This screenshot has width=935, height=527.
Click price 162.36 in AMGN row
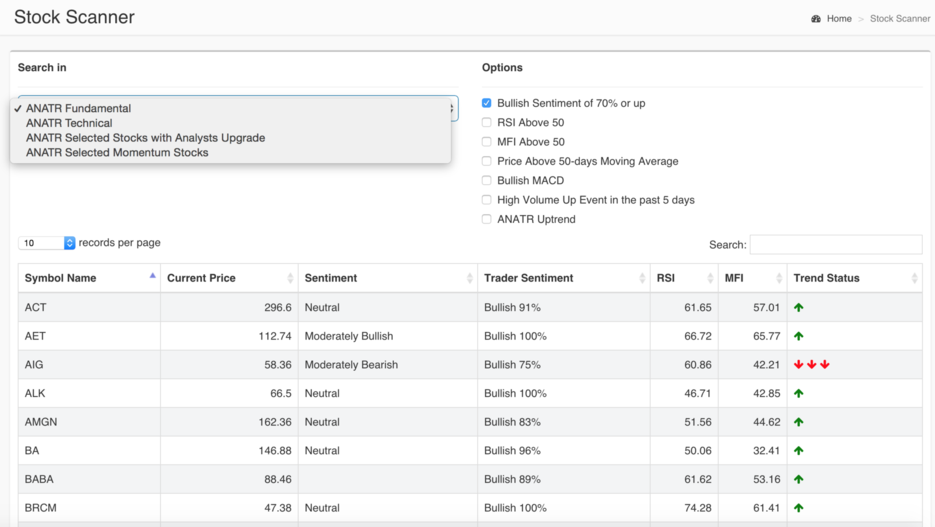click(275, 422)
